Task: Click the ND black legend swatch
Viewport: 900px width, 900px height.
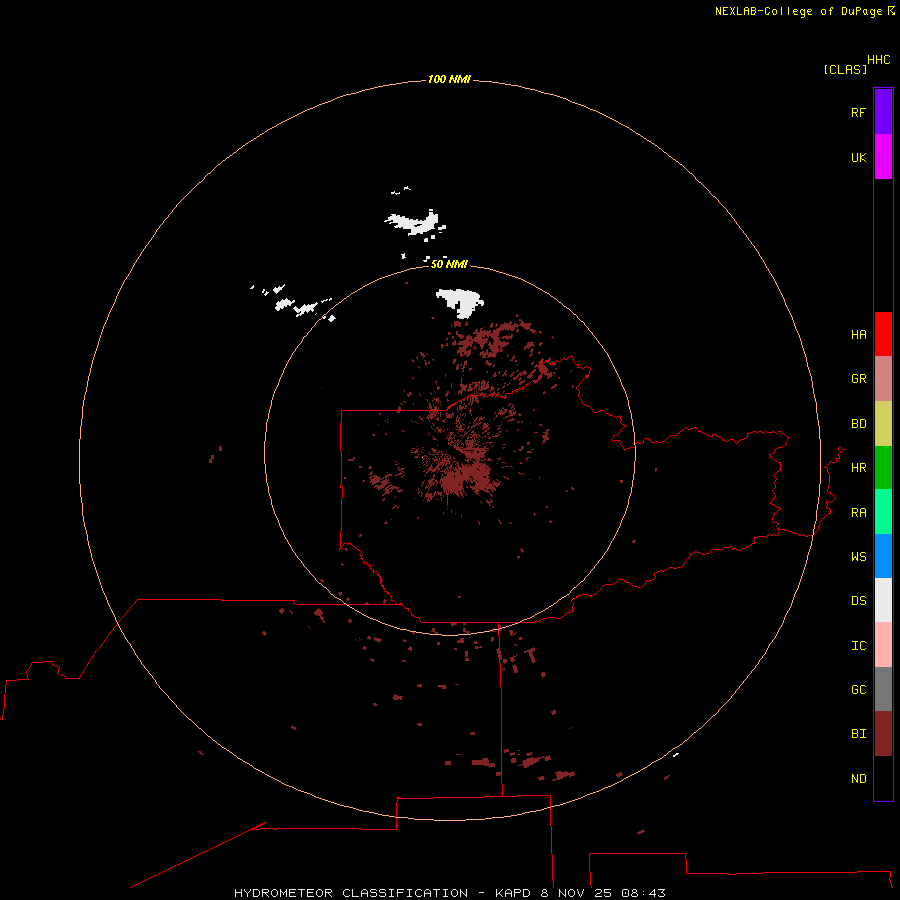Action: (883, 778)
